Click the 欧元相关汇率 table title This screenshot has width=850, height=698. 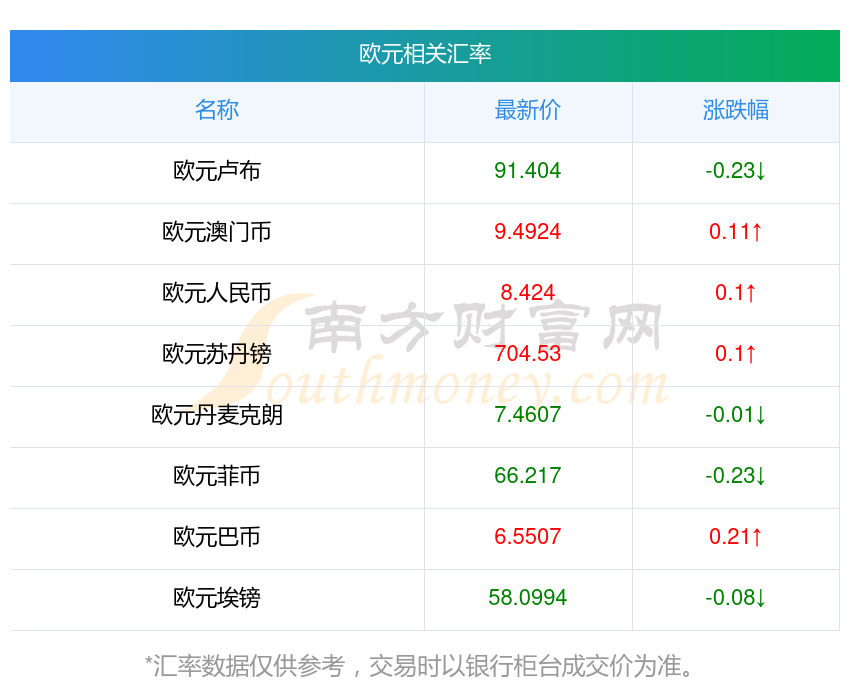[x=425, y=54]
